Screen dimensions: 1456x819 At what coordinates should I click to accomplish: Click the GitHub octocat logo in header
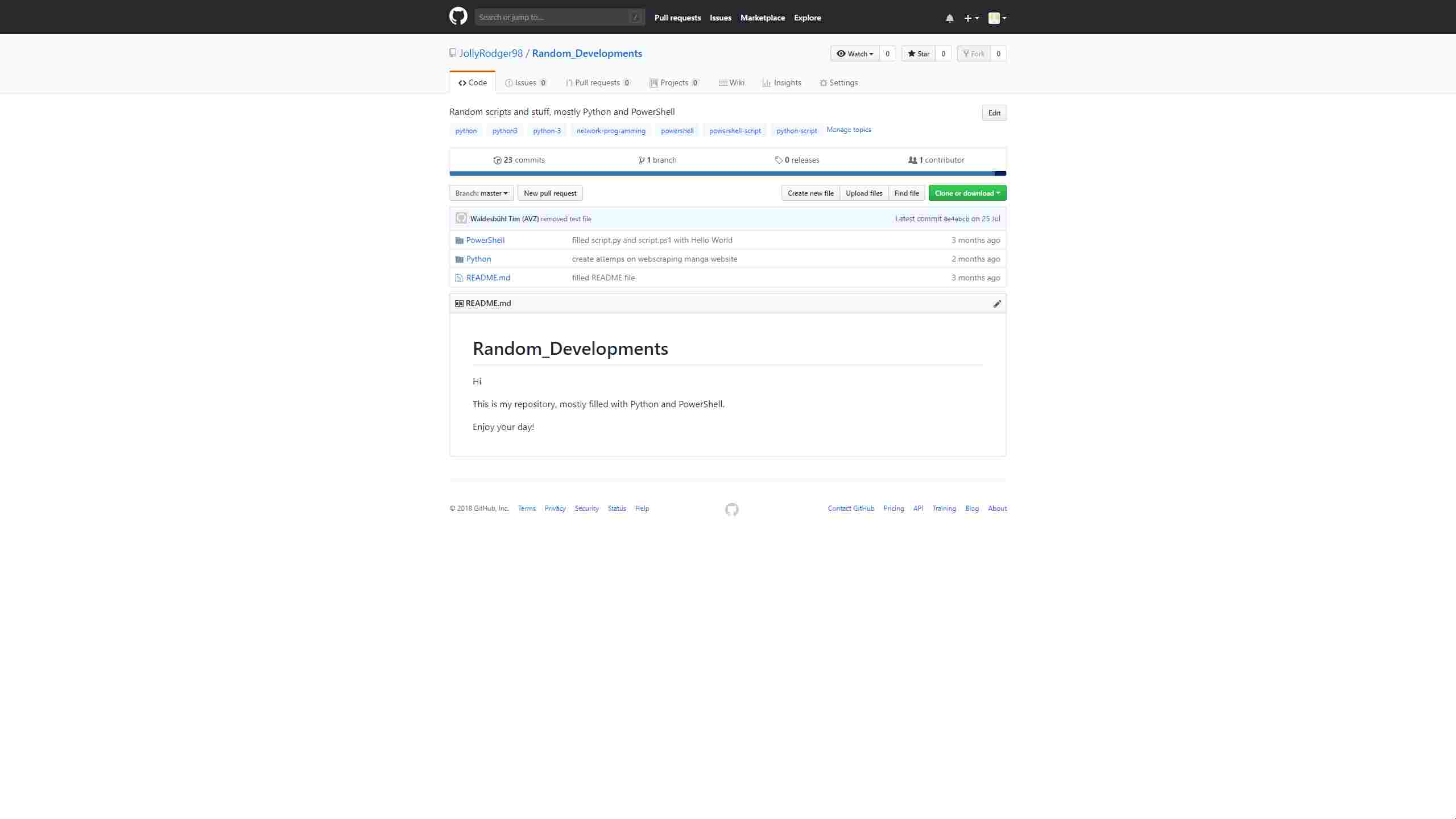click(x=458, y=16)
